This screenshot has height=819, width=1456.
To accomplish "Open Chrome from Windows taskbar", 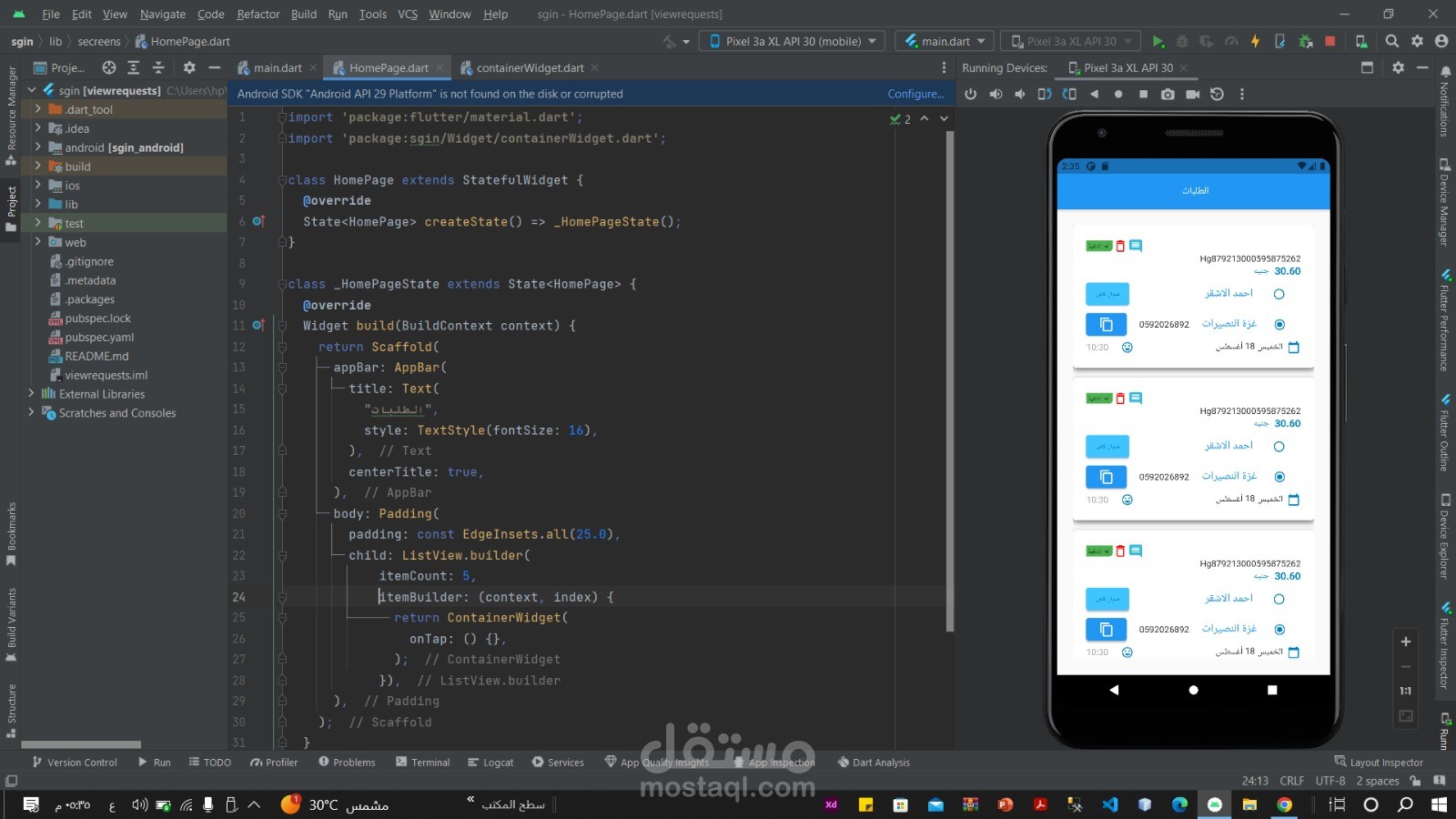I will click(x=1284, y=804).
